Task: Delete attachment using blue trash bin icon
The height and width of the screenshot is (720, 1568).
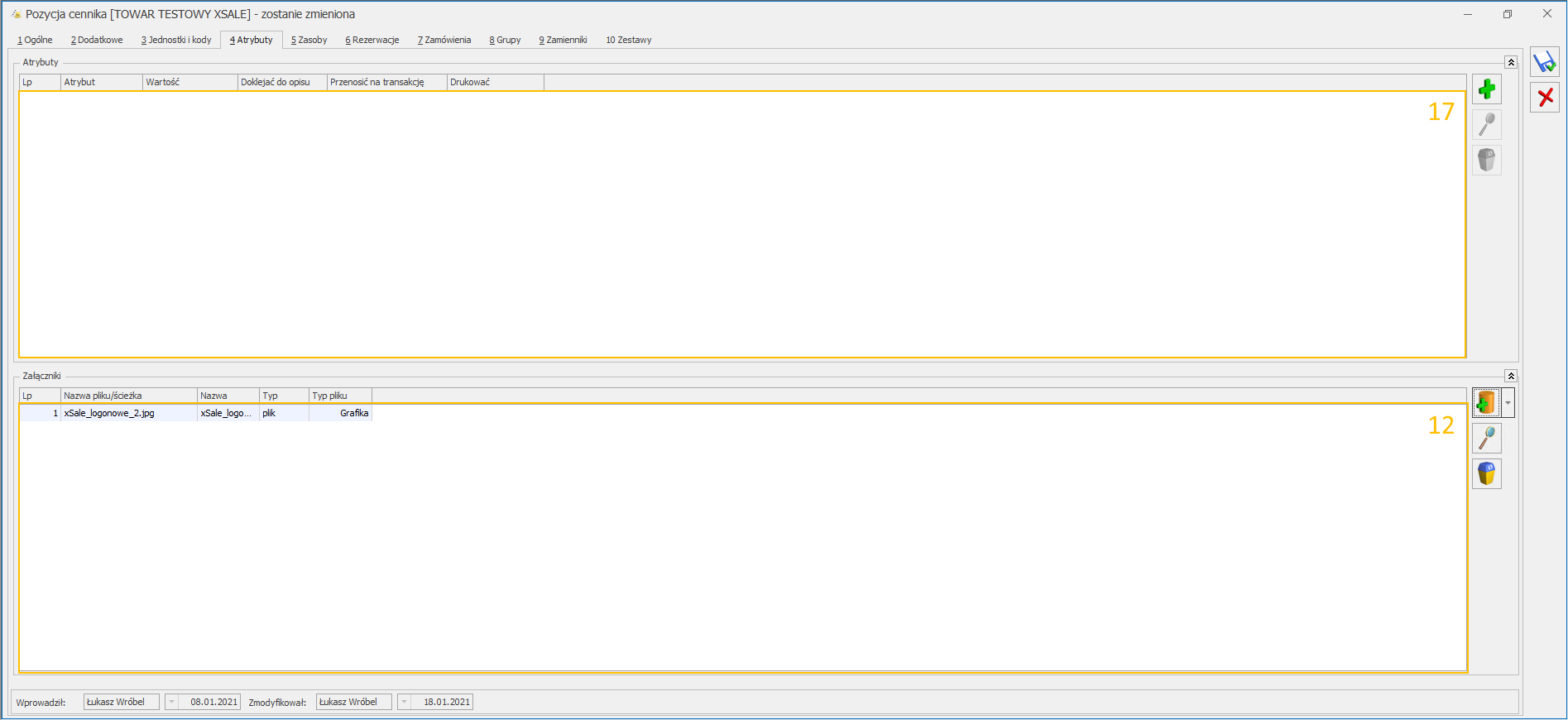Action: click(x=1486, y=473)
